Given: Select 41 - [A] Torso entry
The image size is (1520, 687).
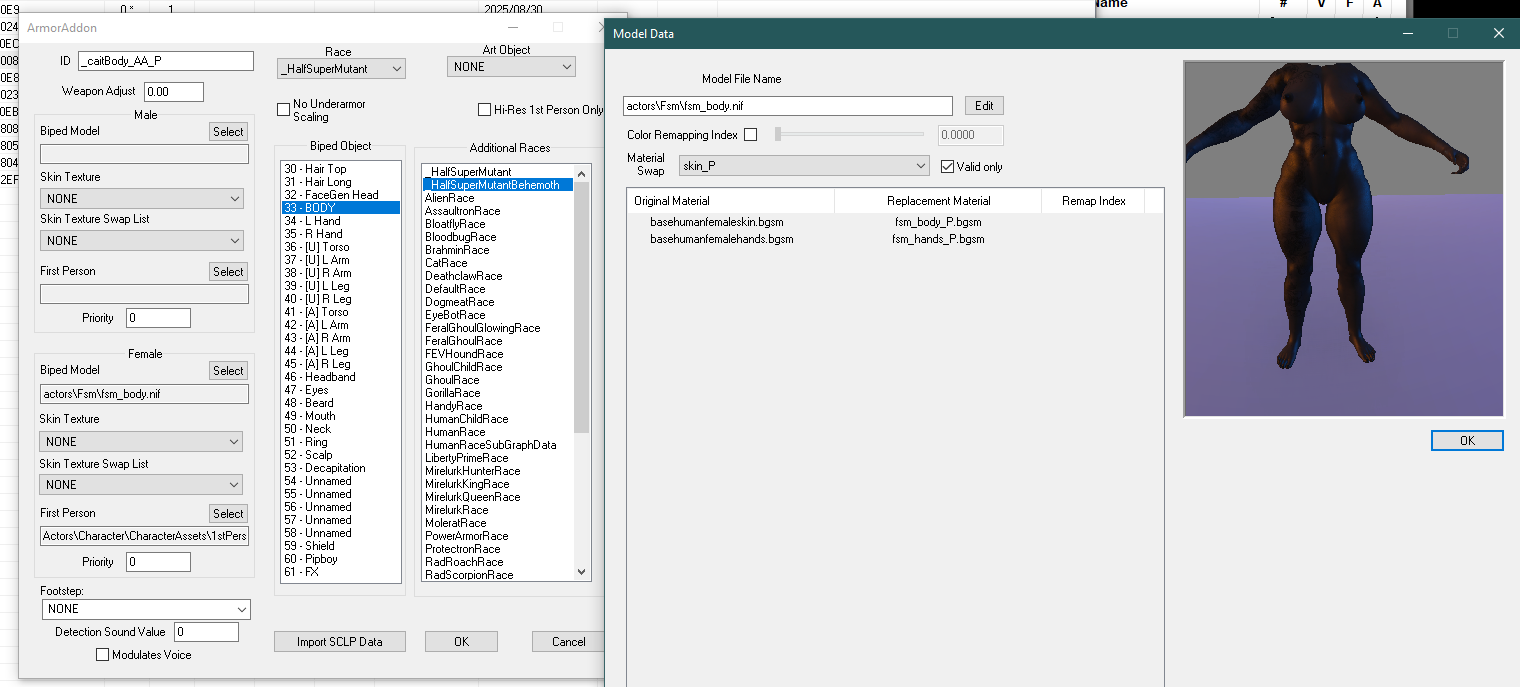Looking at the screenshot, I should click(x=341, y=312).
